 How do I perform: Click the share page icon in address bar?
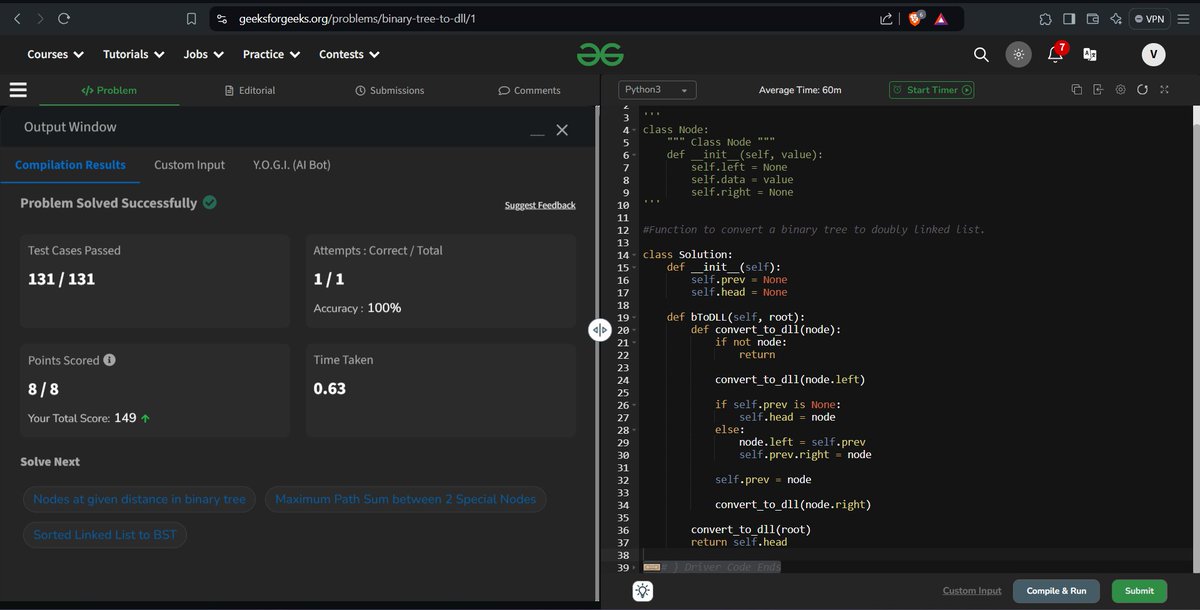coord(886,19)
